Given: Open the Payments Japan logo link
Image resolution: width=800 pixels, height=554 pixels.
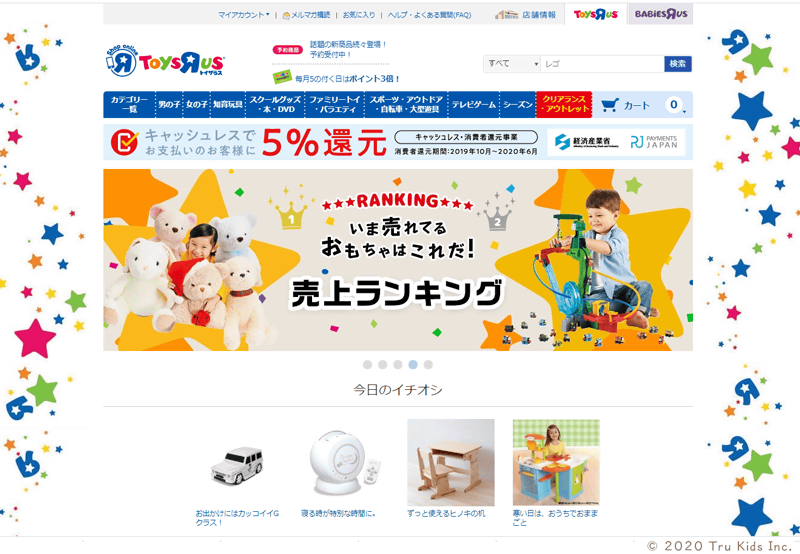Looking at the screenshot, I should pos(654,142).
